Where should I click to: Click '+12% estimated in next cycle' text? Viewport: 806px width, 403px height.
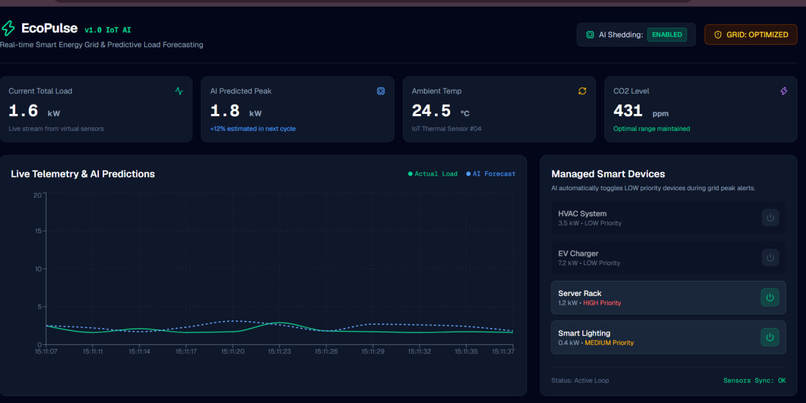pos(253,129)
